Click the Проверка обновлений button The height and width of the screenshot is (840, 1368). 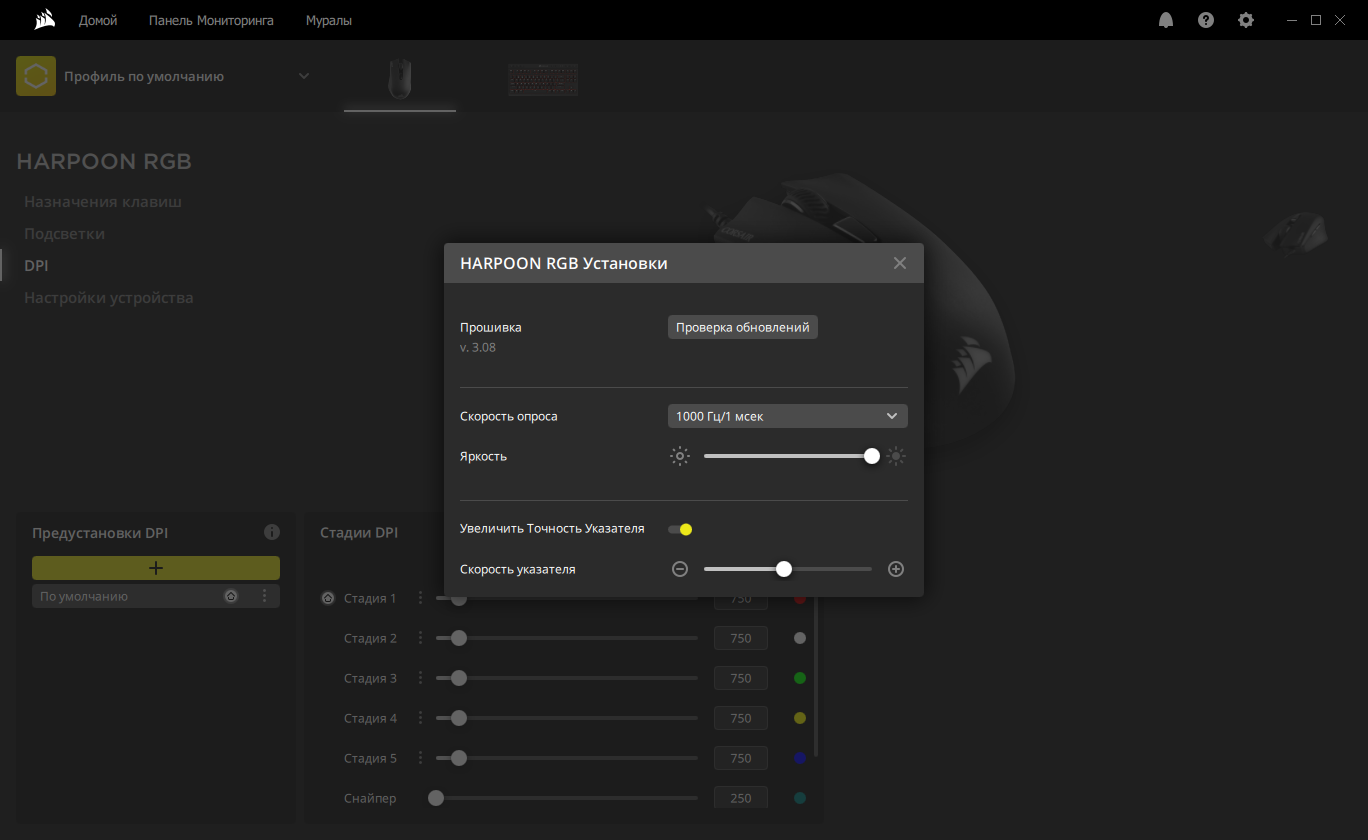[743, 327]
